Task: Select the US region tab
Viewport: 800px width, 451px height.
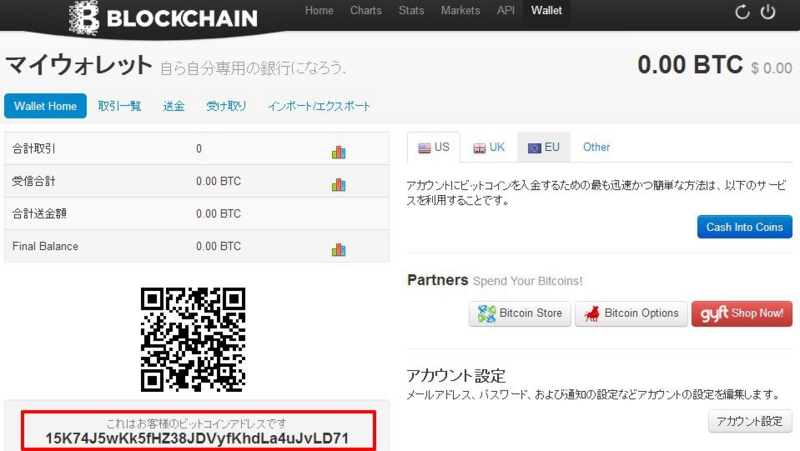Action: click(434, 147)
